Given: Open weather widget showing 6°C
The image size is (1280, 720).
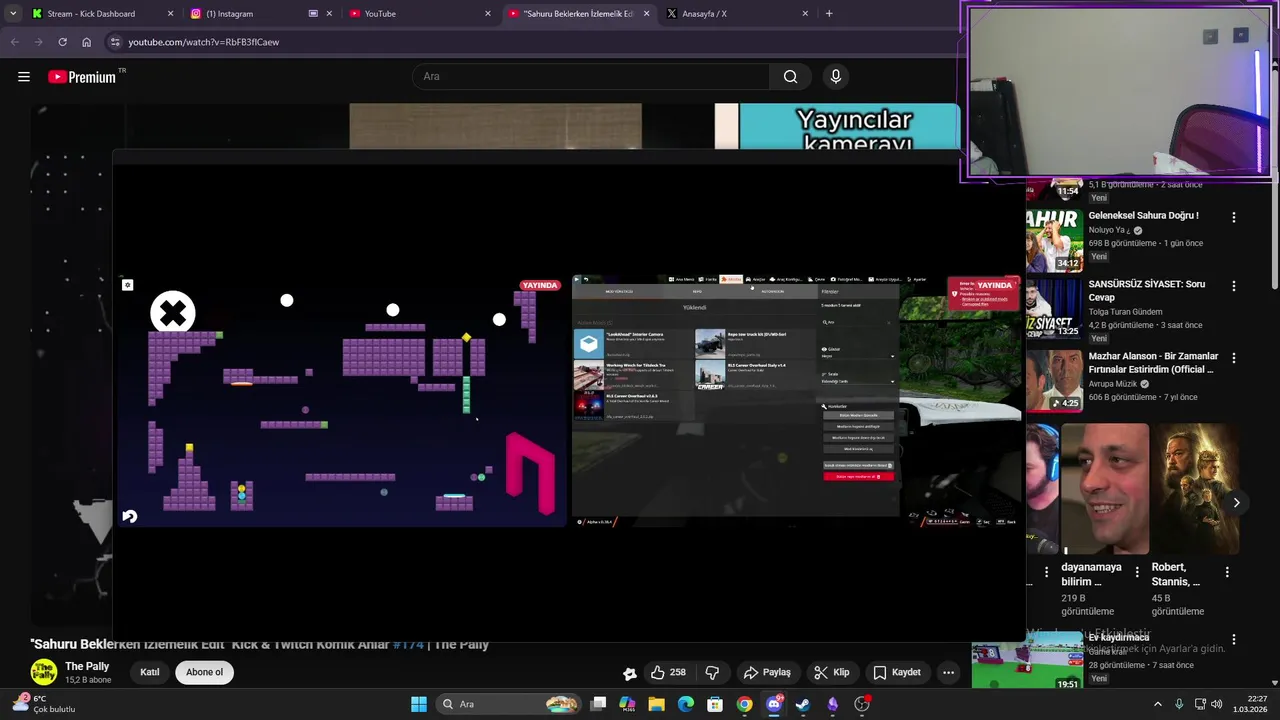Looking at the screenshot, I should [x=42, y=704].
